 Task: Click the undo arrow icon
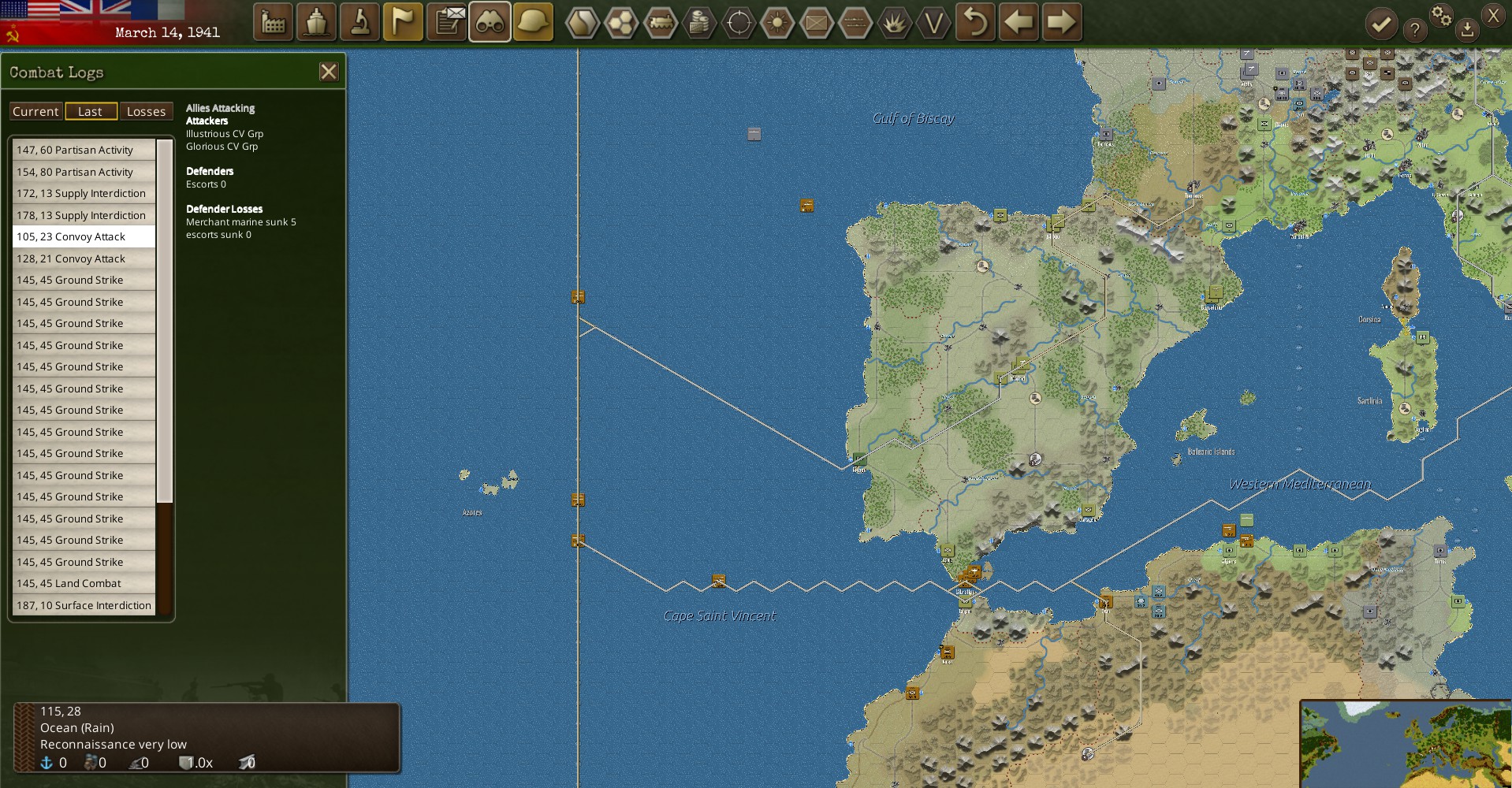tap(975, 22)
